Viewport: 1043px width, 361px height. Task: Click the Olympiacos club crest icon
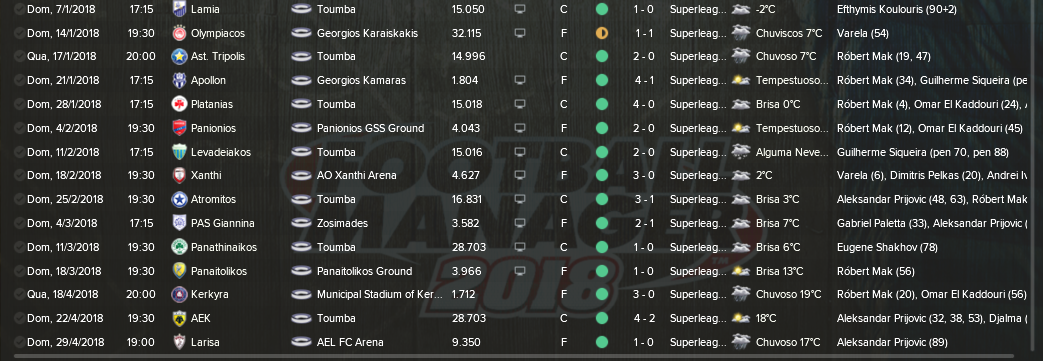(x=178, y=33)
